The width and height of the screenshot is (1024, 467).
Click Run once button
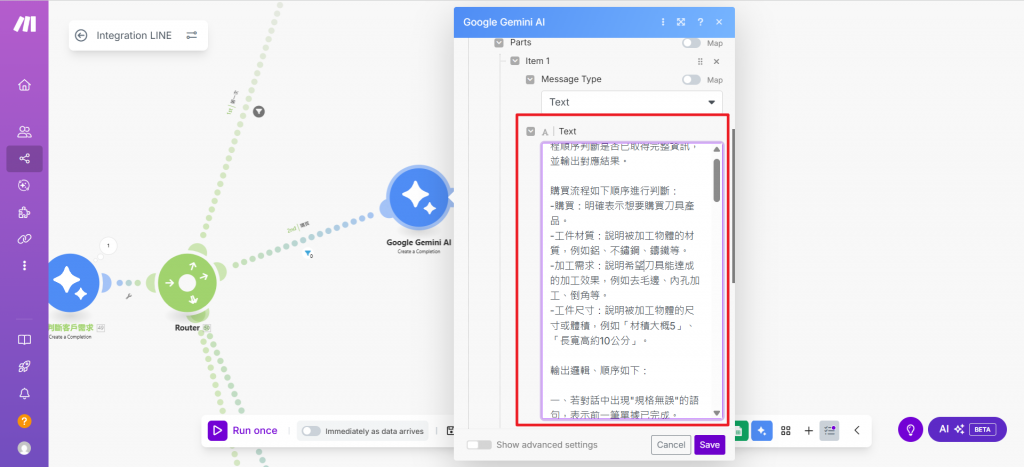click(x=244, y=430)
